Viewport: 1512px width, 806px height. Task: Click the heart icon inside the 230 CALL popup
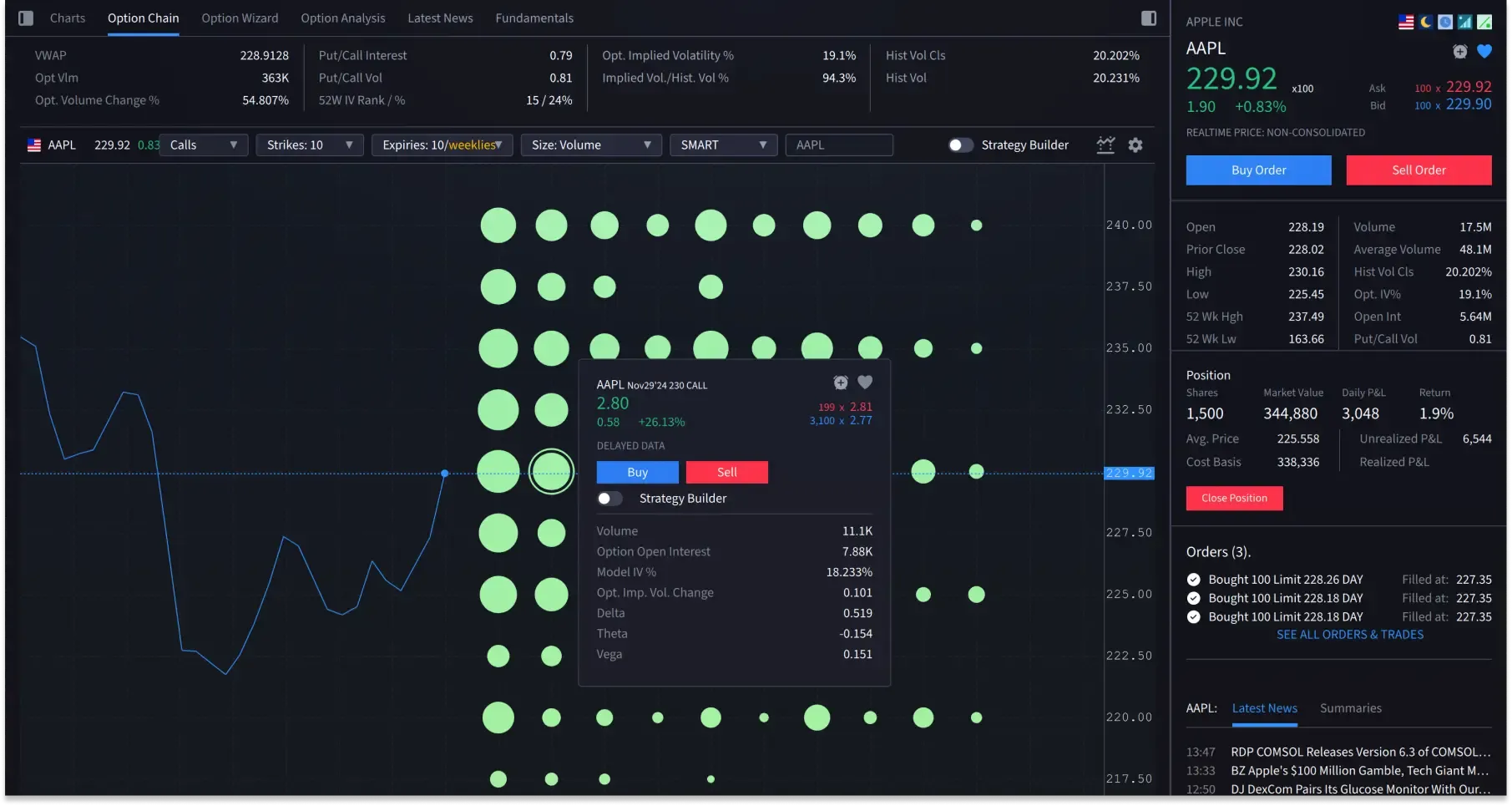[865, 383]
